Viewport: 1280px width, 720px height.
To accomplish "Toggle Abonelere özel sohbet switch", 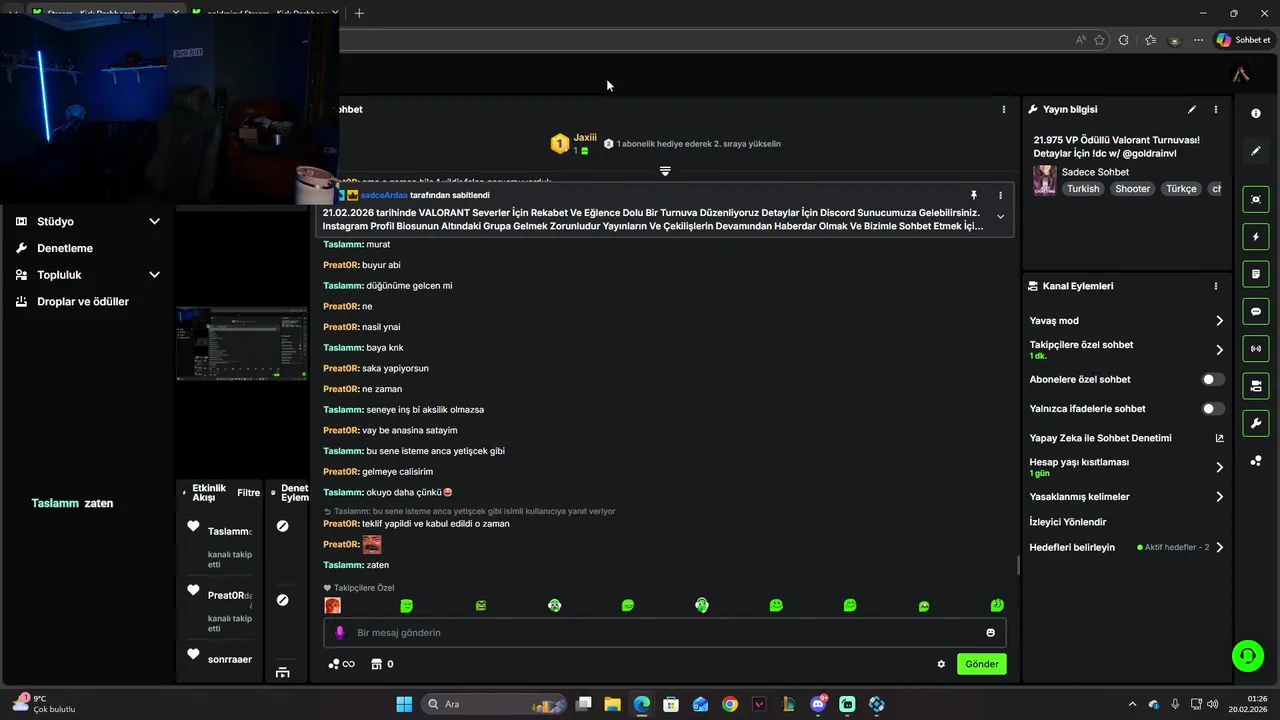I will [x=1212, y=380].
